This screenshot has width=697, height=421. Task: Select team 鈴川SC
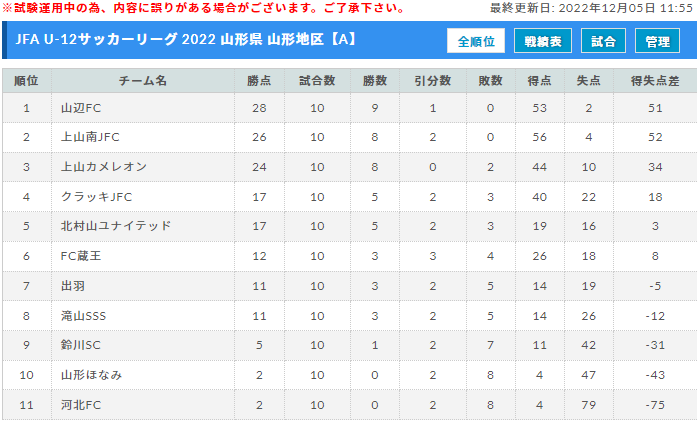tap(81, 345)
